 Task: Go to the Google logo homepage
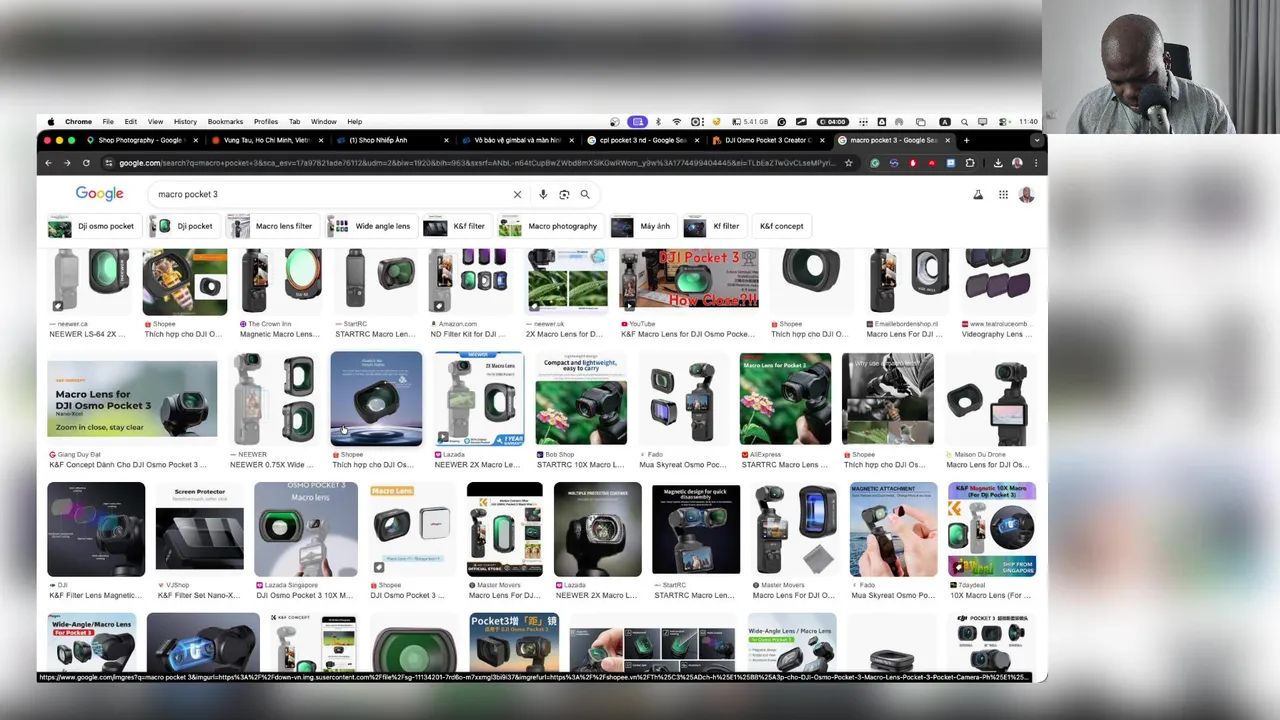point(100,194)
